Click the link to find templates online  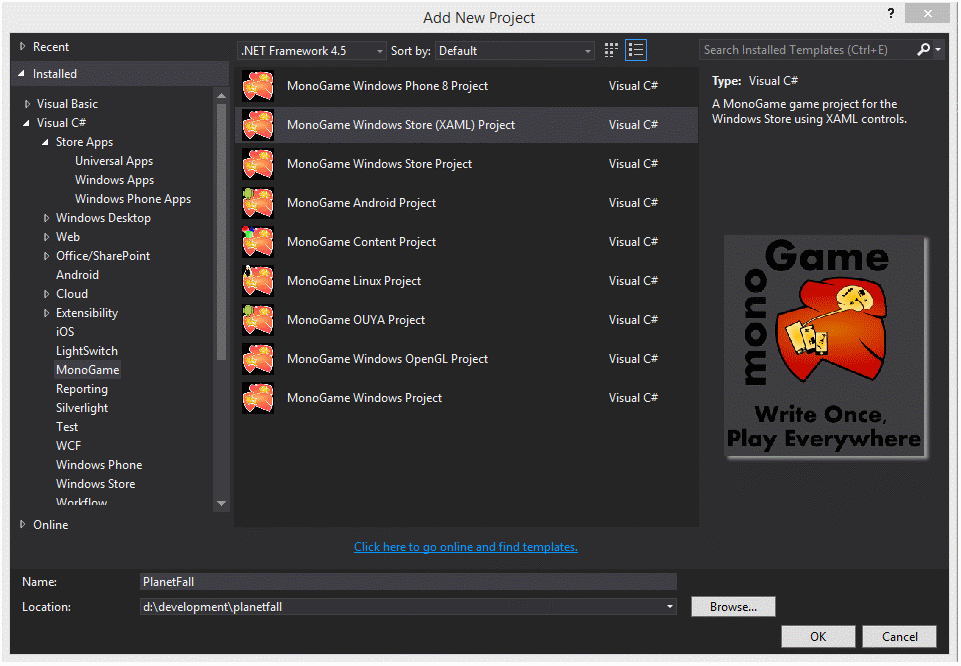tap(466, 547)
